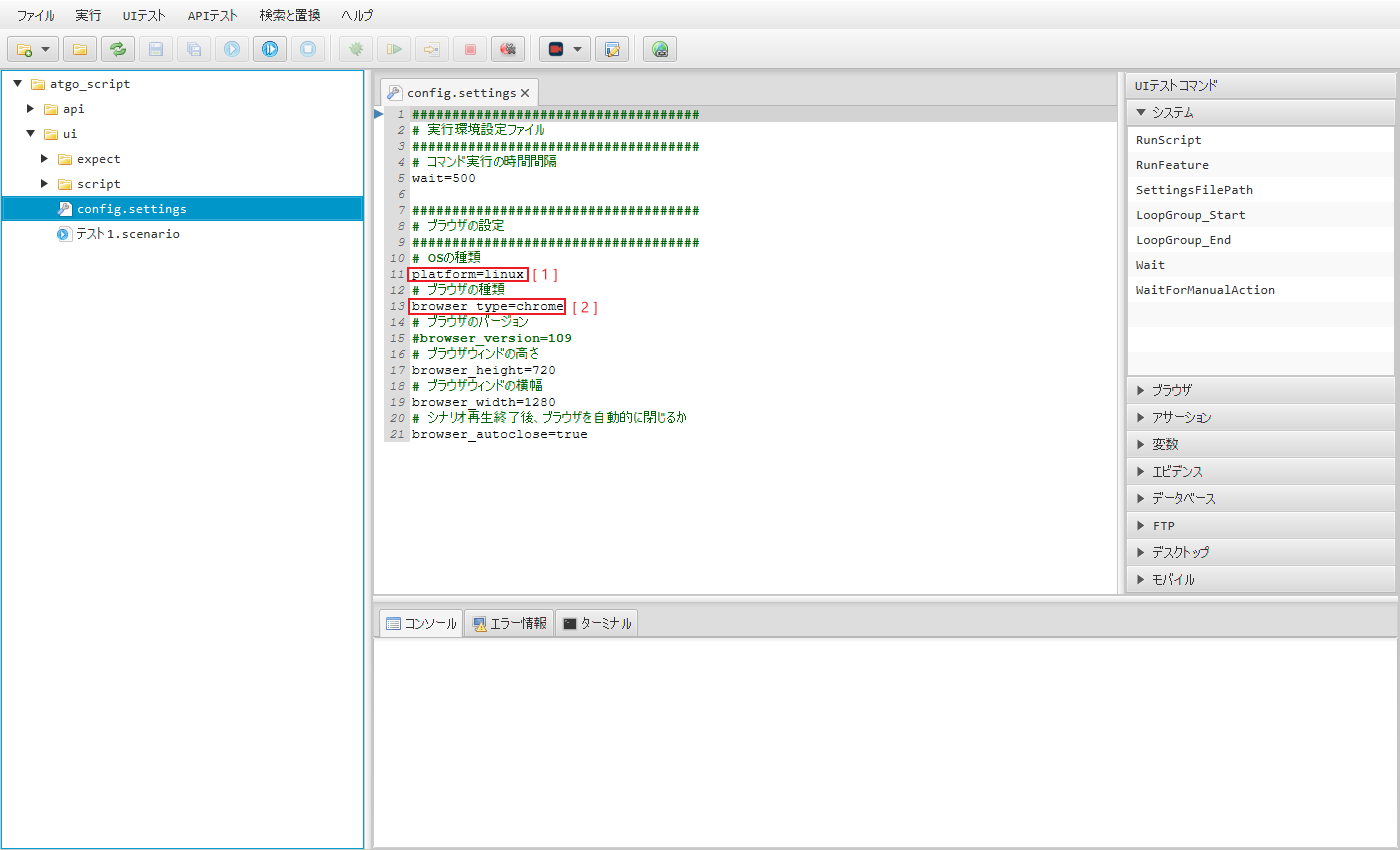Select テスト1.scenario in the project tree
The height and width of the screenshot is (850, 1400).
(x=182, y=234)
